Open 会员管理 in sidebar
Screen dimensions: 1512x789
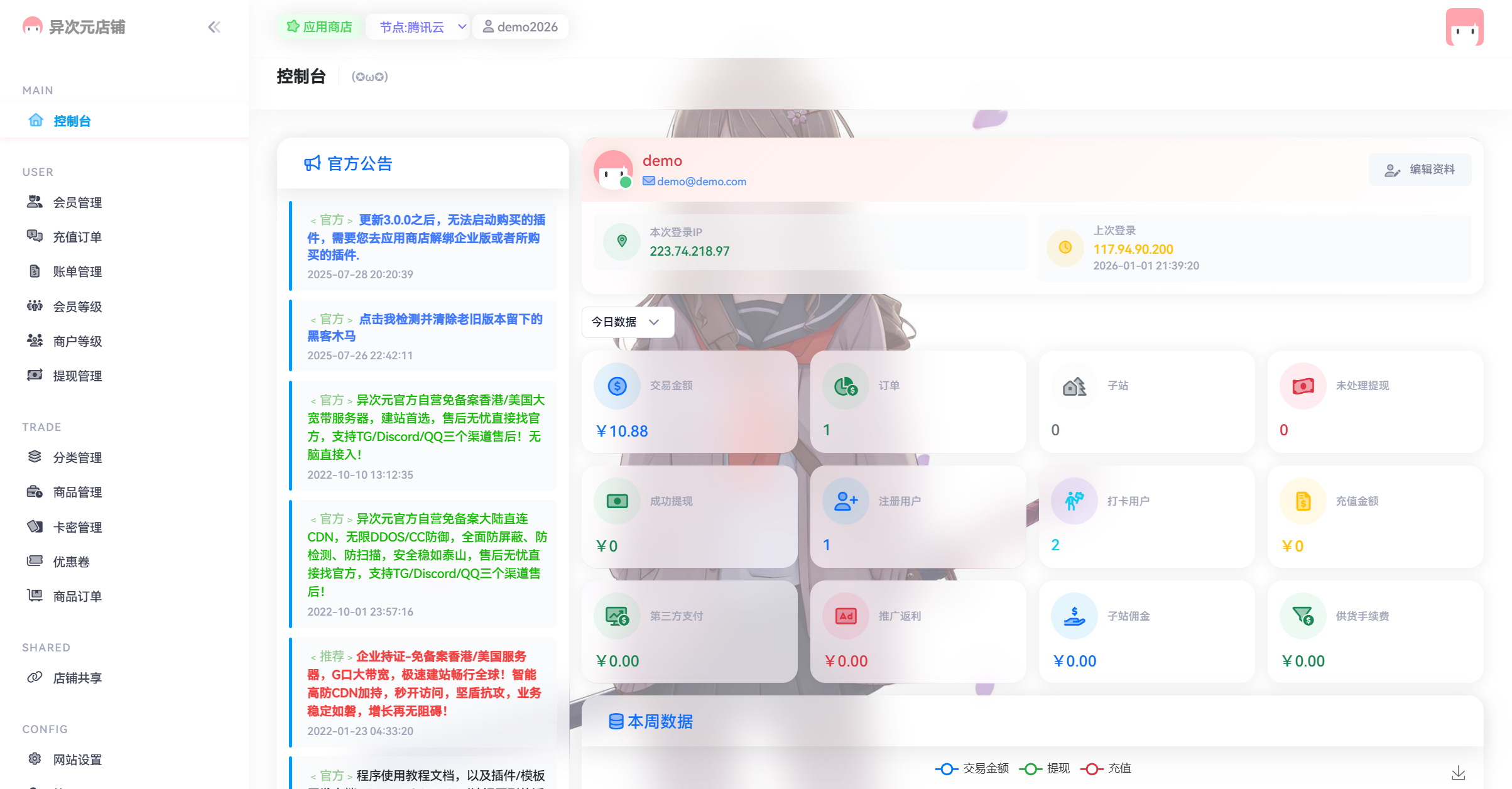pos(77,202)
